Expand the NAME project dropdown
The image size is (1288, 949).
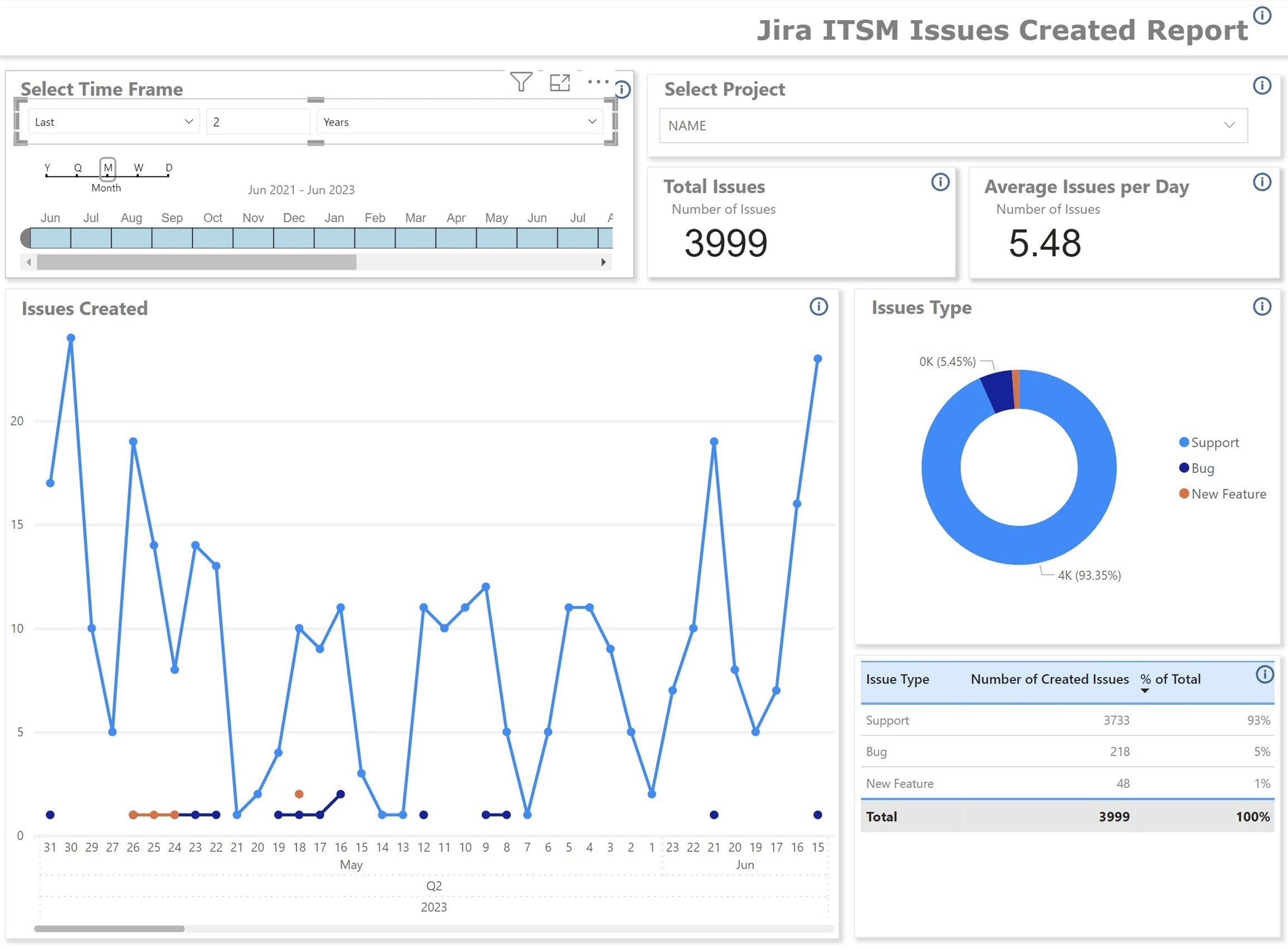click(953, 126)
